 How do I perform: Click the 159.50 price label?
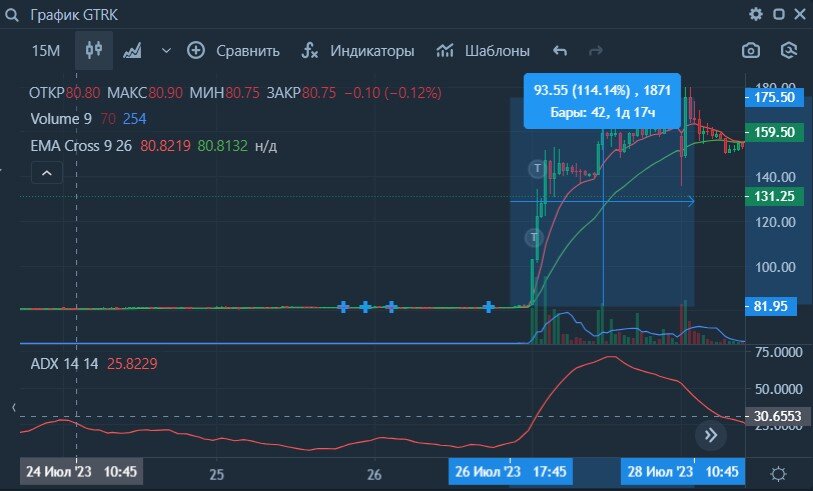click(774, 132)
